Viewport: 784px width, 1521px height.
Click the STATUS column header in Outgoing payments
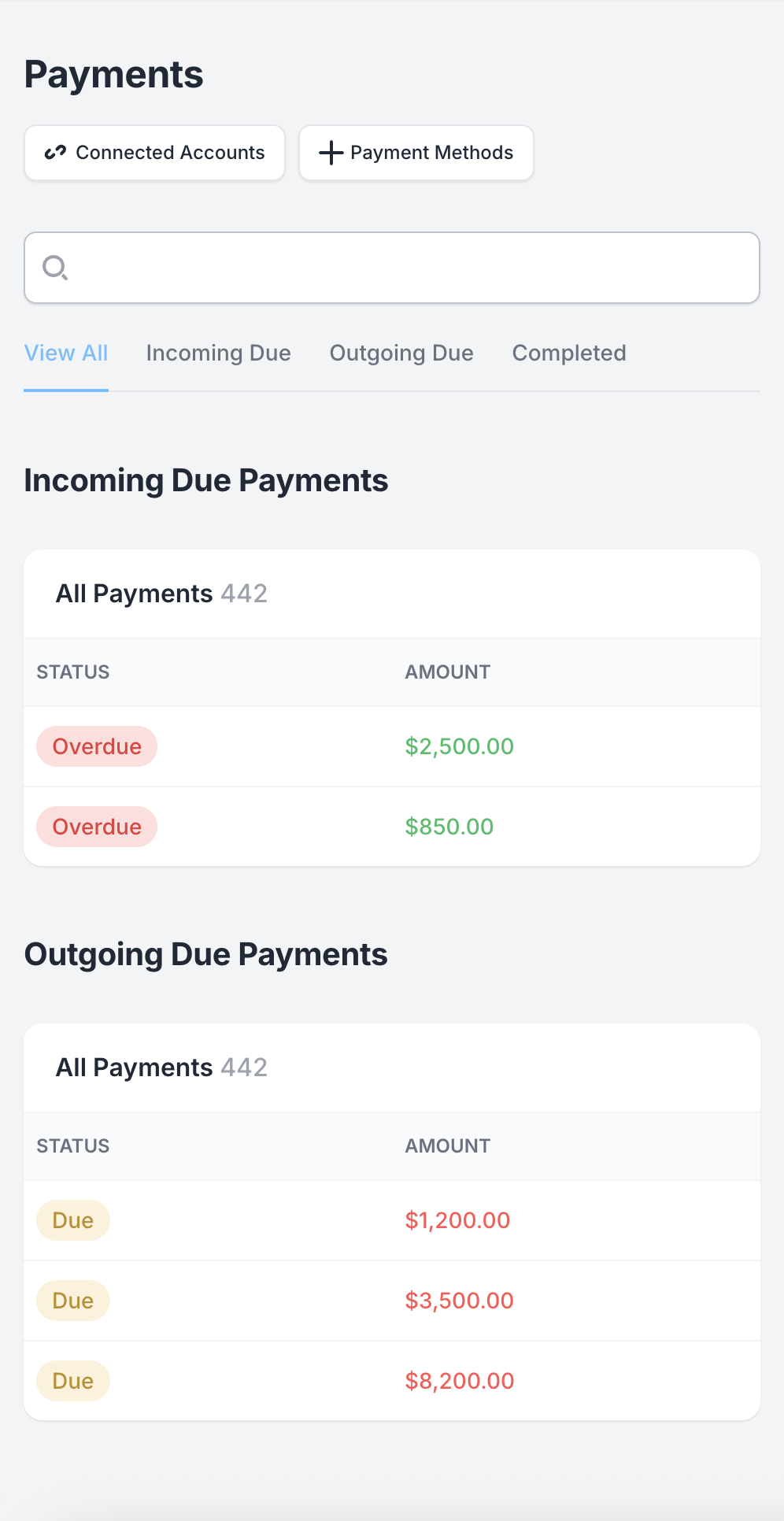point(72,1146)
